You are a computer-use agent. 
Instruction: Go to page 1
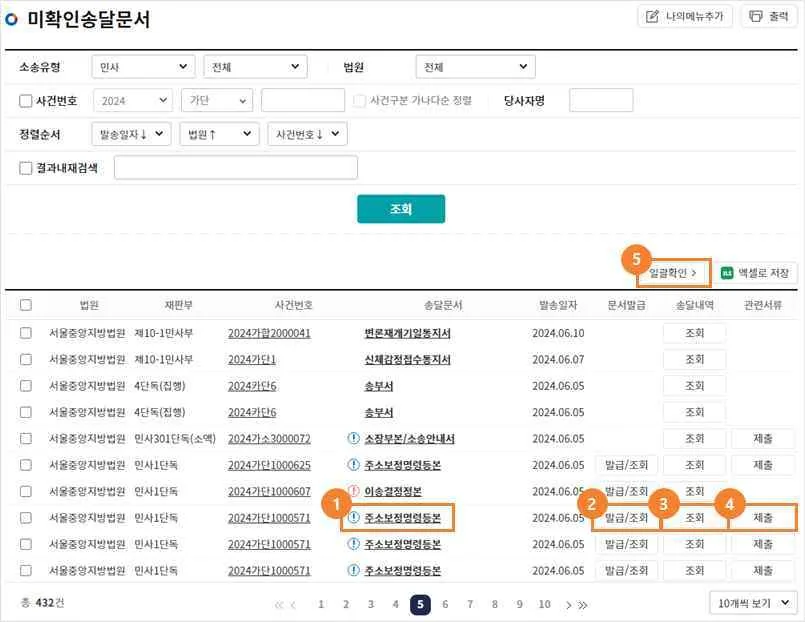321,605
